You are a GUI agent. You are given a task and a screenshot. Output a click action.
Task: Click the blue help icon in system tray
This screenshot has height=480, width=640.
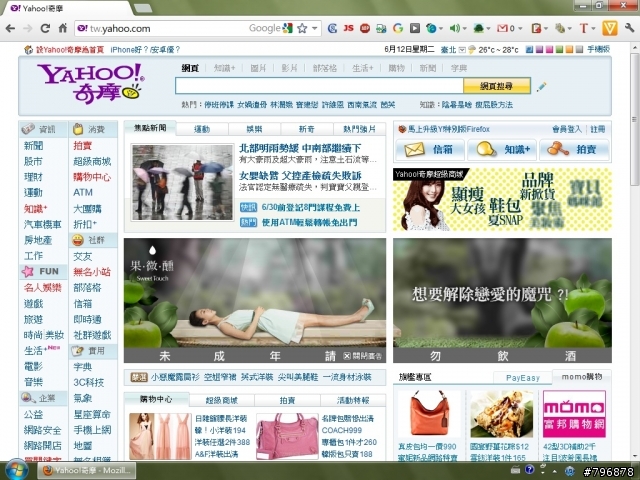click(529, 470)
